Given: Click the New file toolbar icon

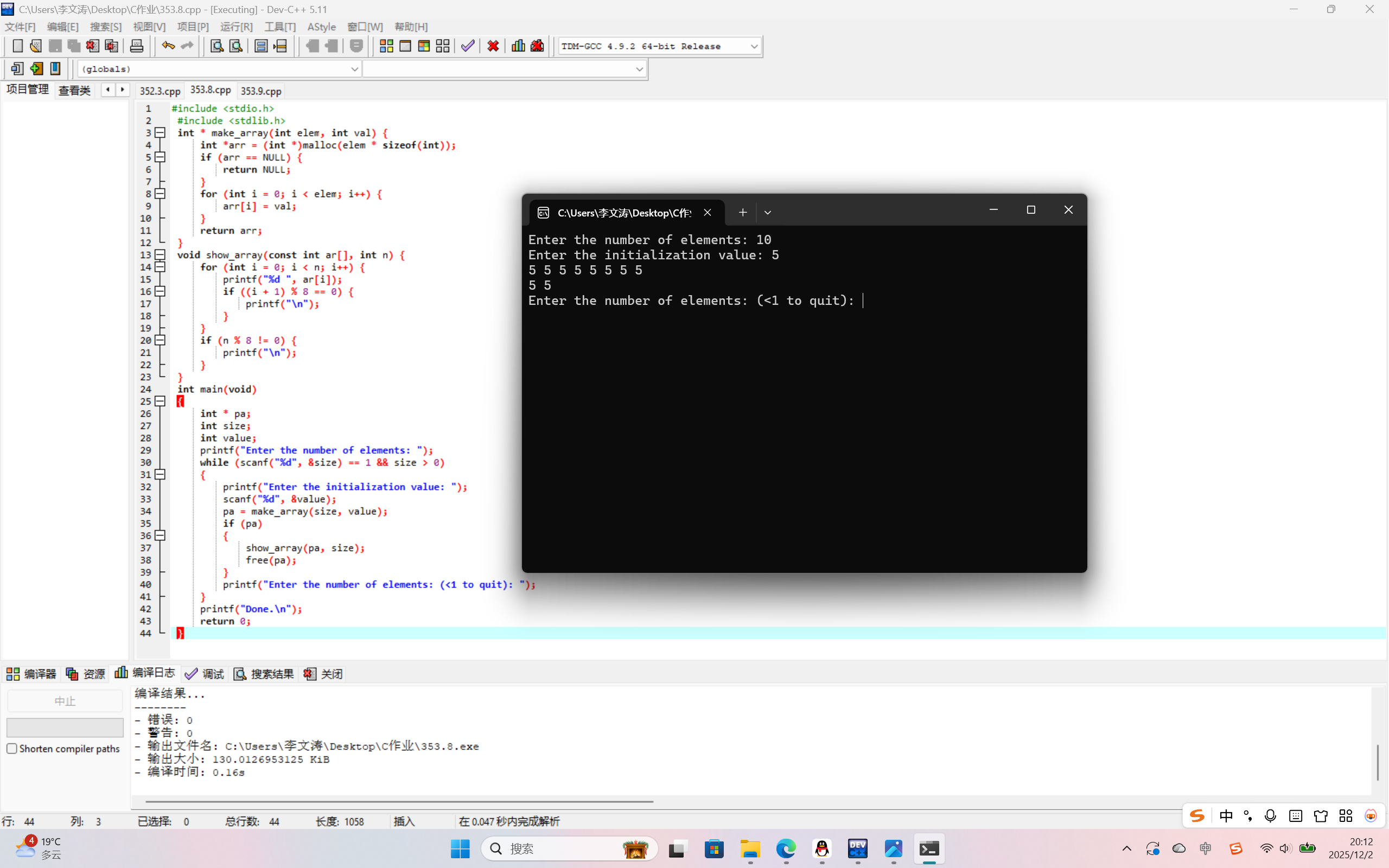Looking at the screenshot, I should click(17, 46).
